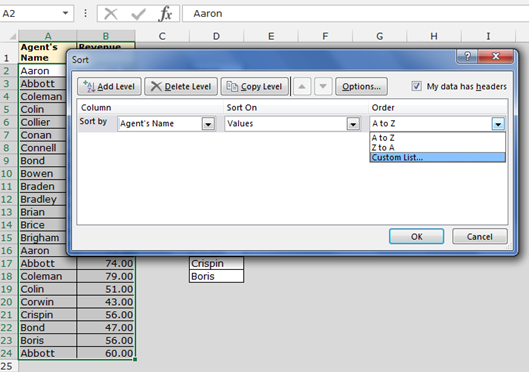The height and width of the screenshot is (372, 529).
Task: Click the Brigham cell
Action: 43,238
